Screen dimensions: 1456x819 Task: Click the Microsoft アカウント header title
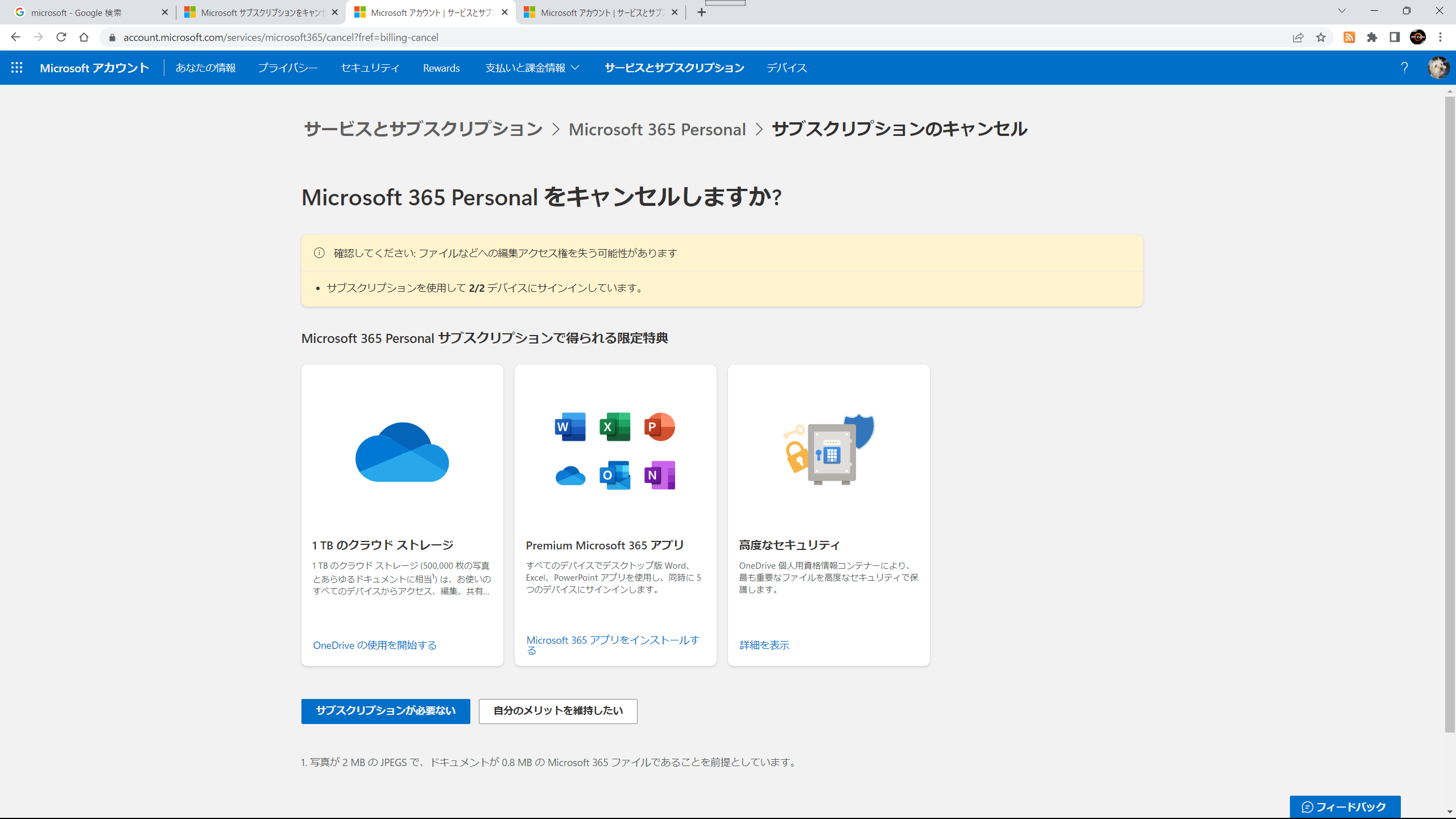point(94,68)
